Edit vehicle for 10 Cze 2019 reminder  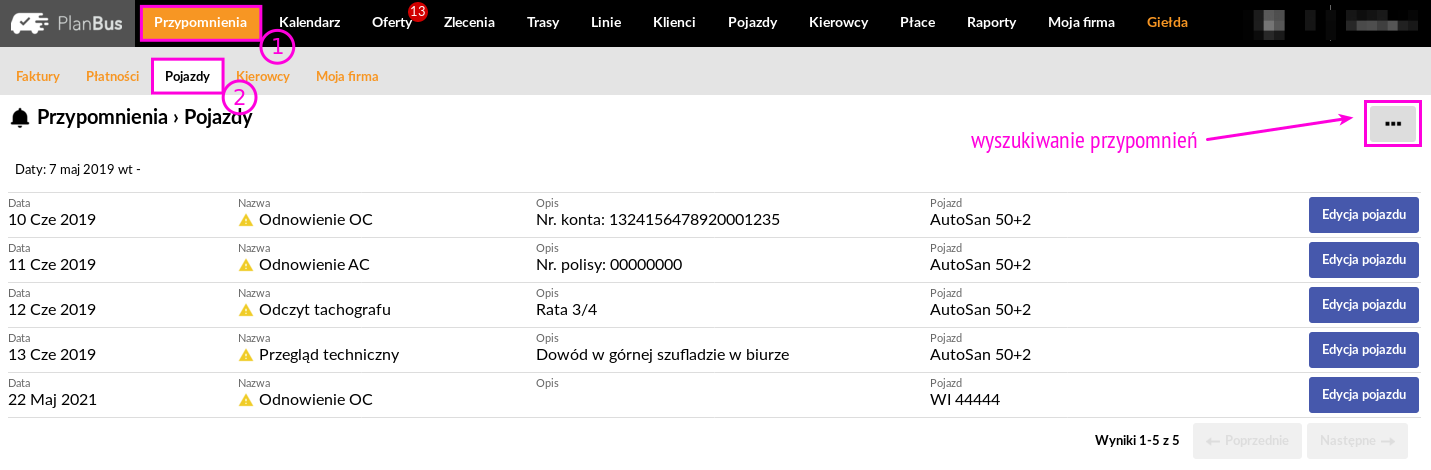point(1364,214)
